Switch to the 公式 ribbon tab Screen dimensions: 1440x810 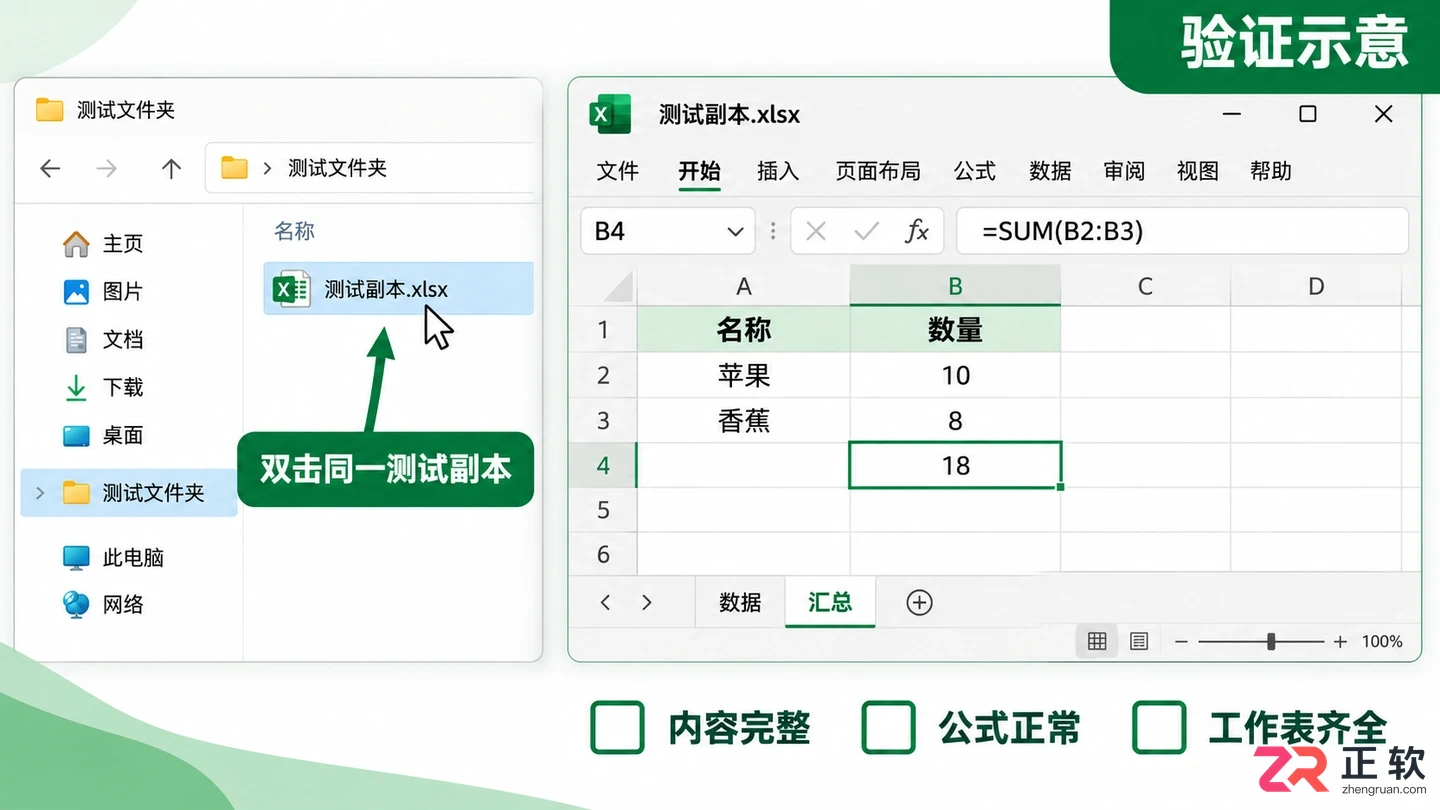(x=974, y=171)
